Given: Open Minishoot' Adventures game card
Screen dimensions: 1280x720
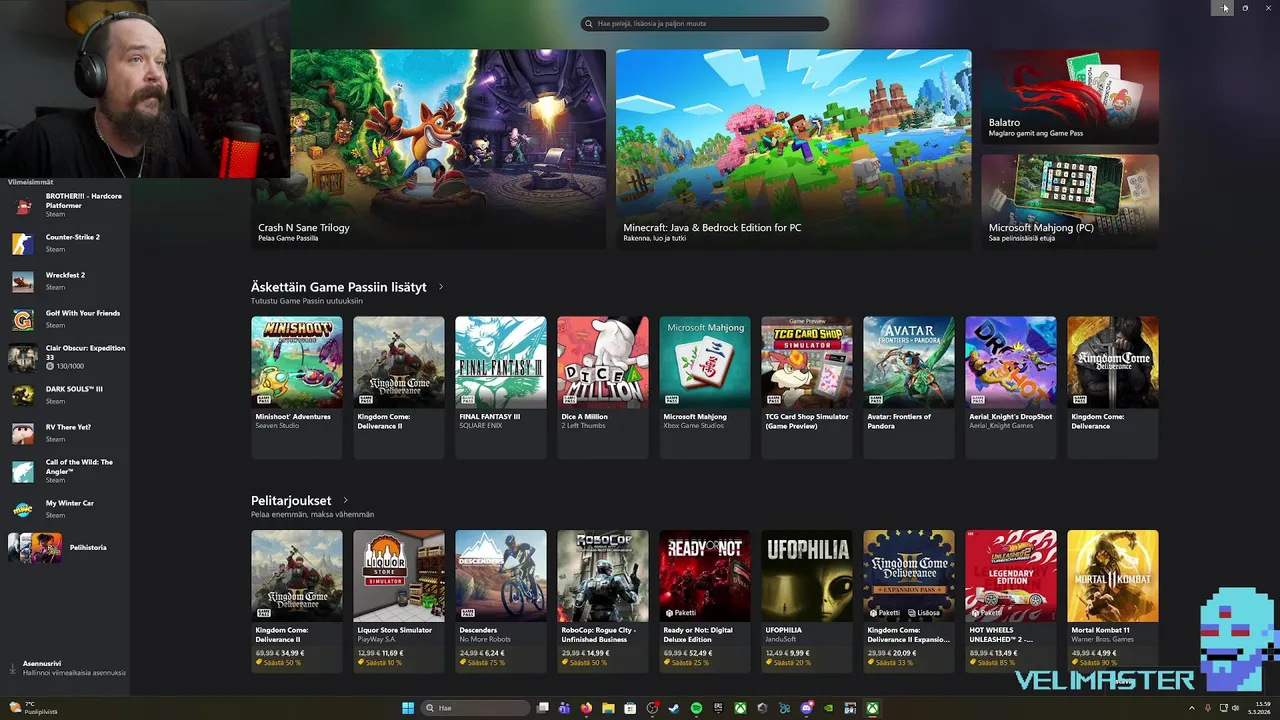Looking at the screenshot, I should pos(297,387).
